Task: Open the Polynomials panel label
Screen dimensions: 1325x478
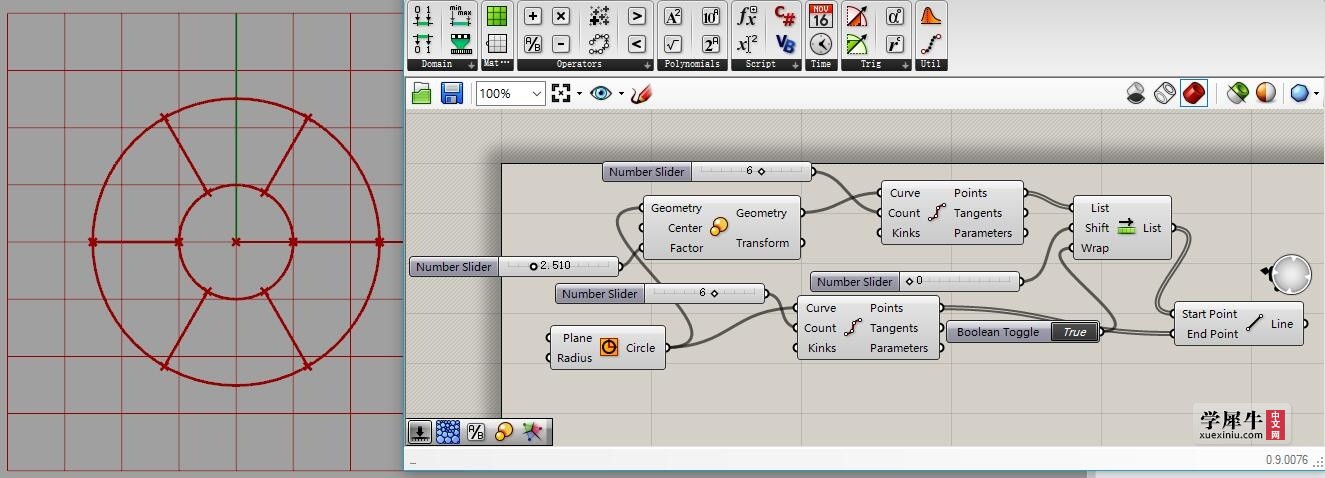Action: point(692,64)
